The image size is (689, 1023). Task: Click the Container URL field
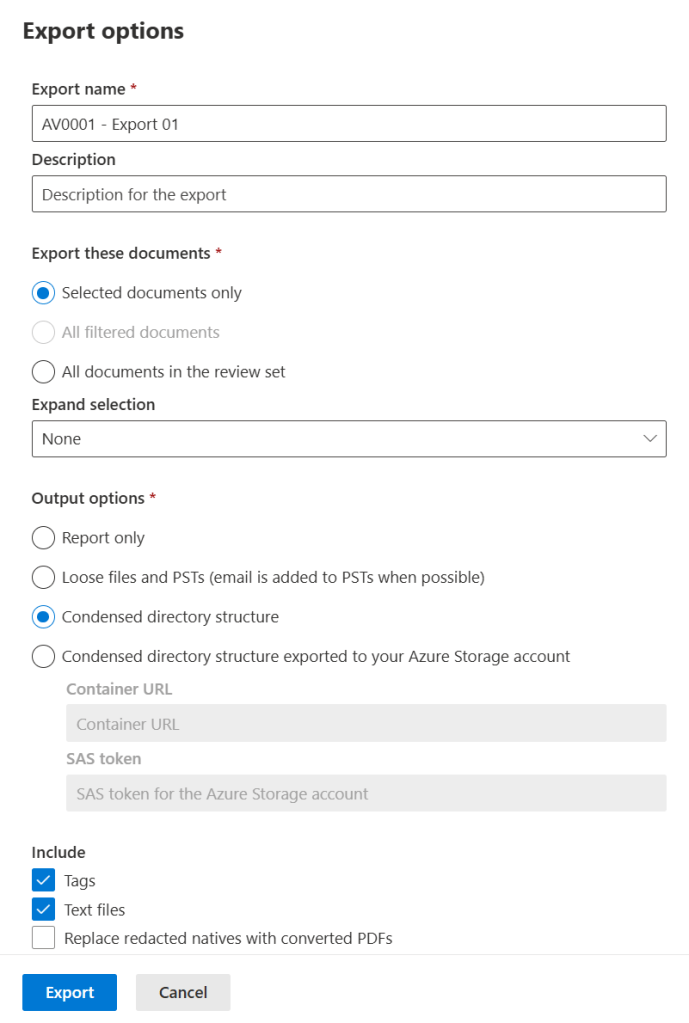[365, 724]
